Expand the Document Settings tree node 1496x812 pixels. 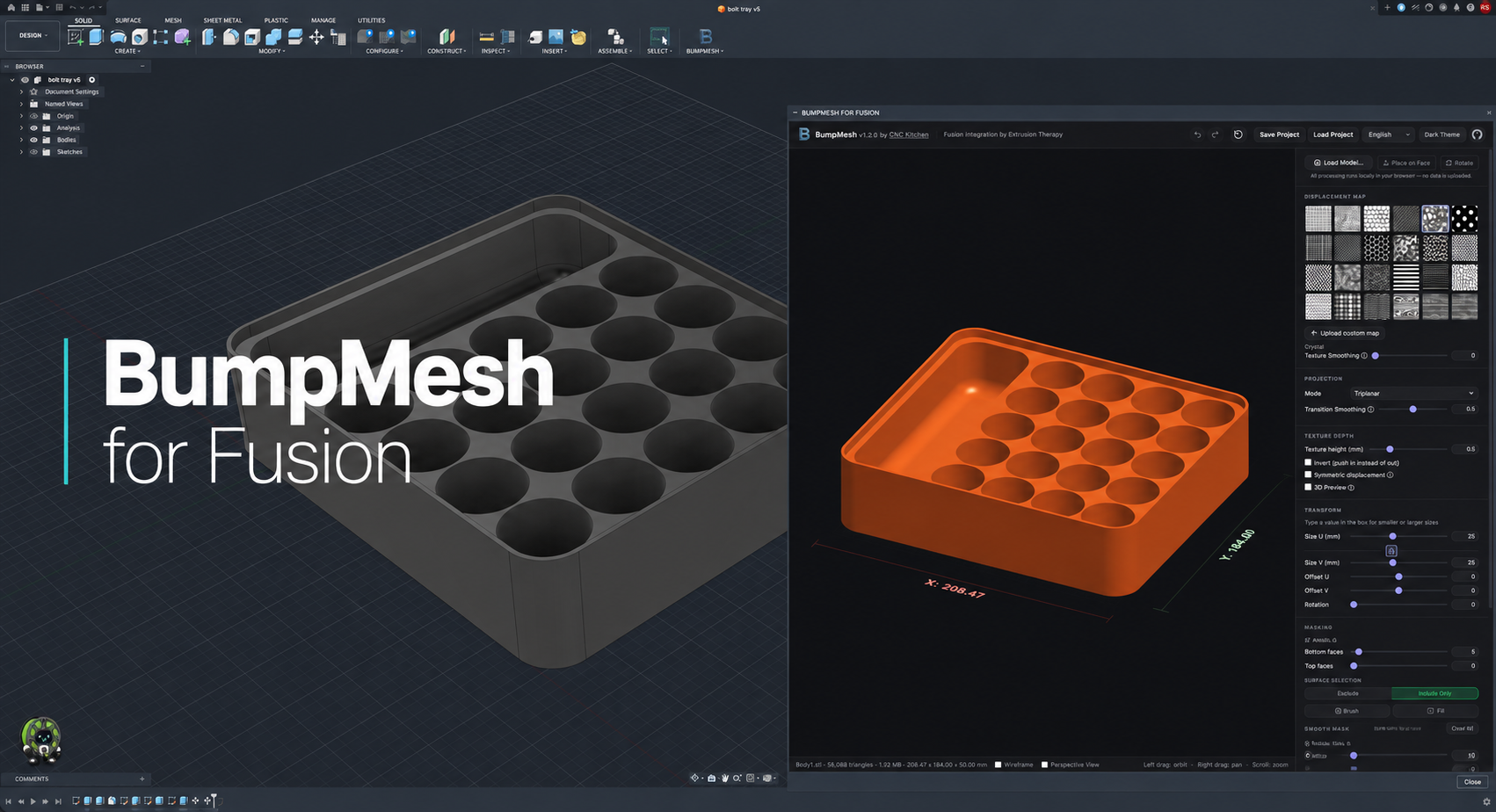click(21, 91)
